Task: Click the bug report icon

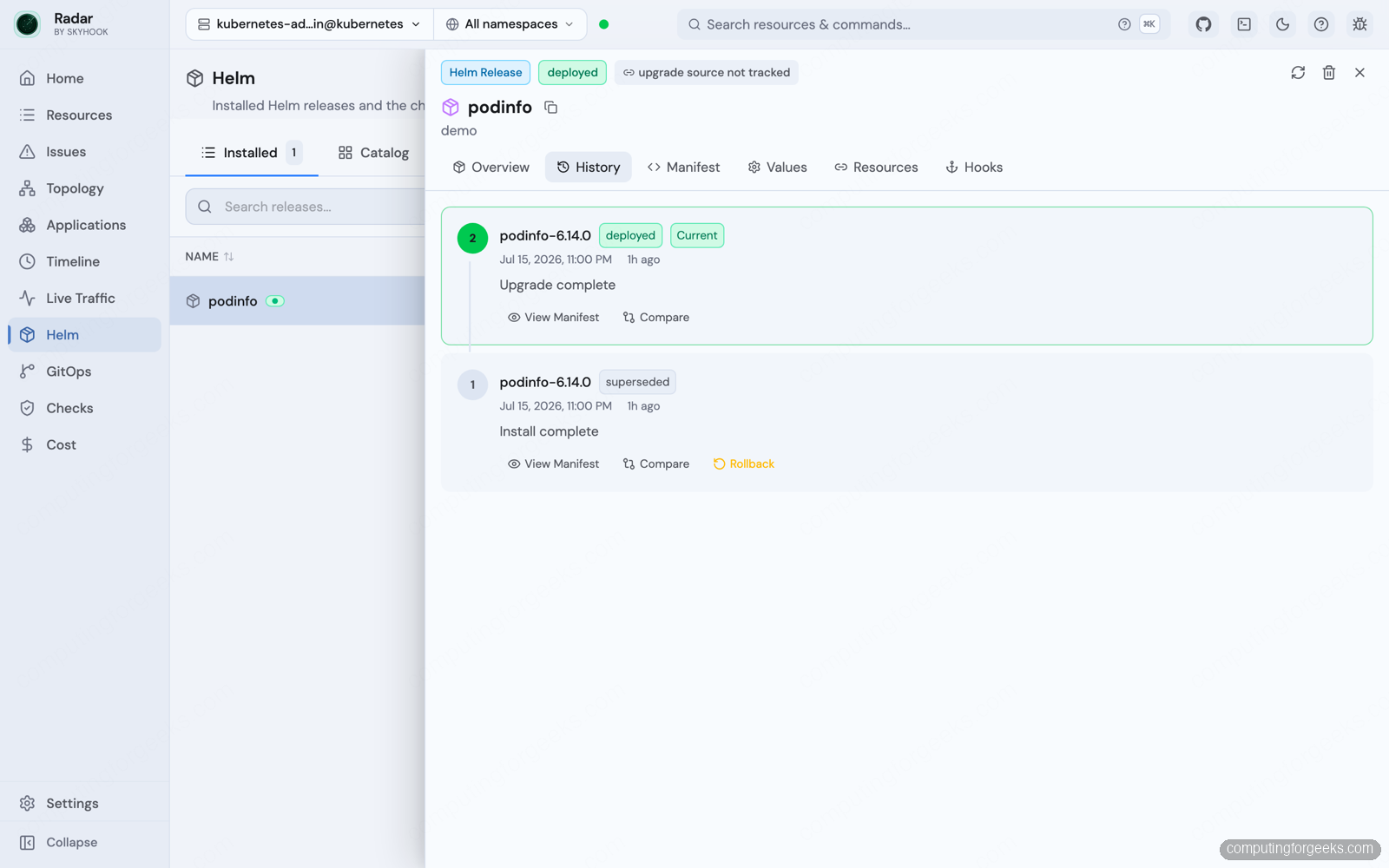Action: 1359,24
